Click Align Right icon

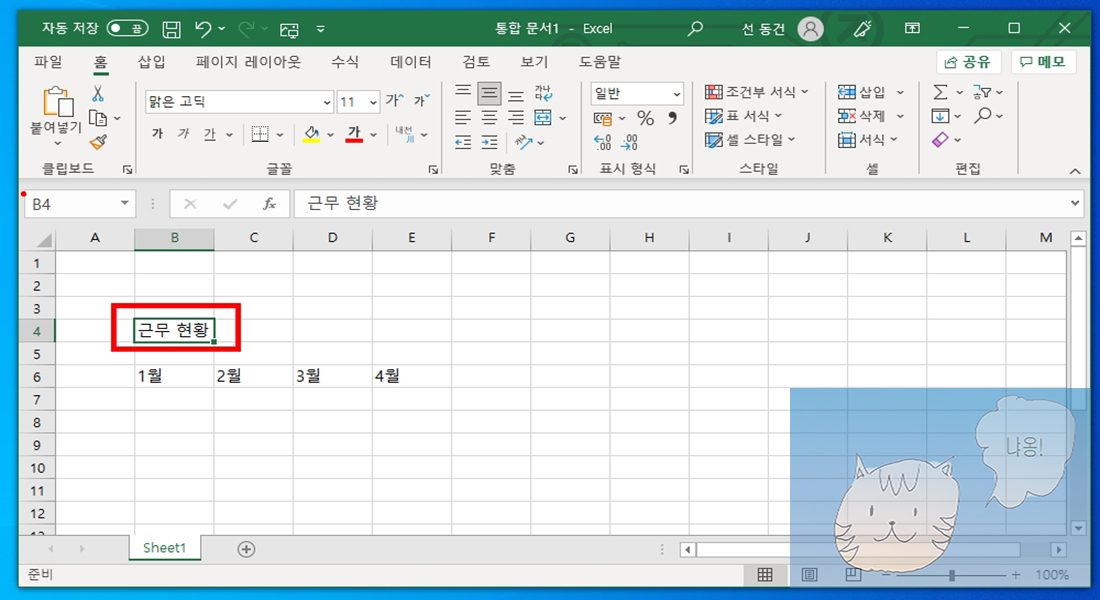[x=516, y=118]
